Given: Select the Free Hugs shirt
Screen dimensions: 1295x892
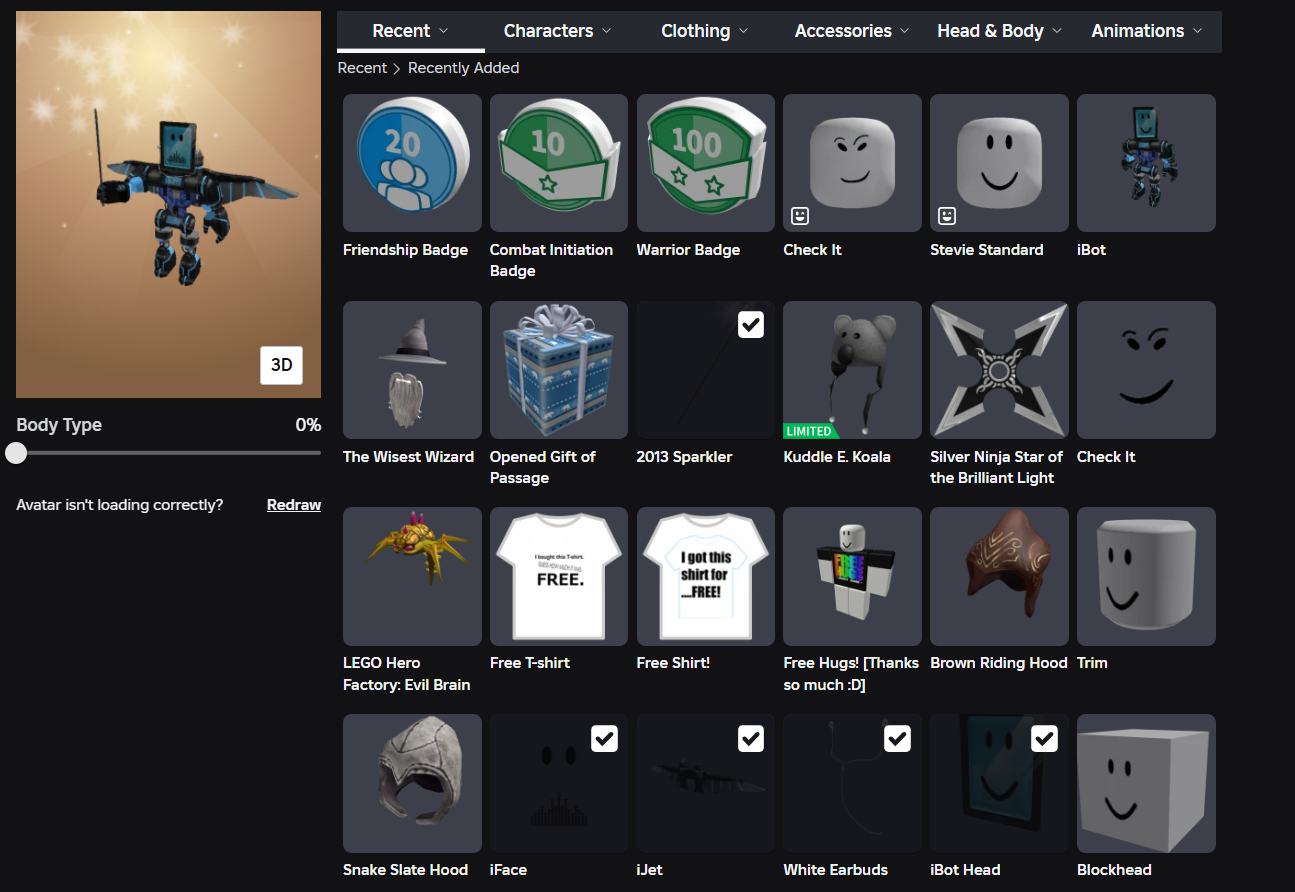Looking at the screenshot, I should [x=852, y=576].
